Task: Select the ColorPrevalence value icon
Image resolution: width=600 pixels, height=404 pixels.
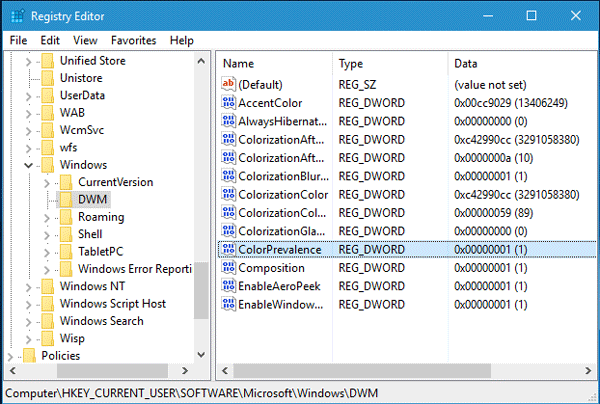Action: [227, 249]
